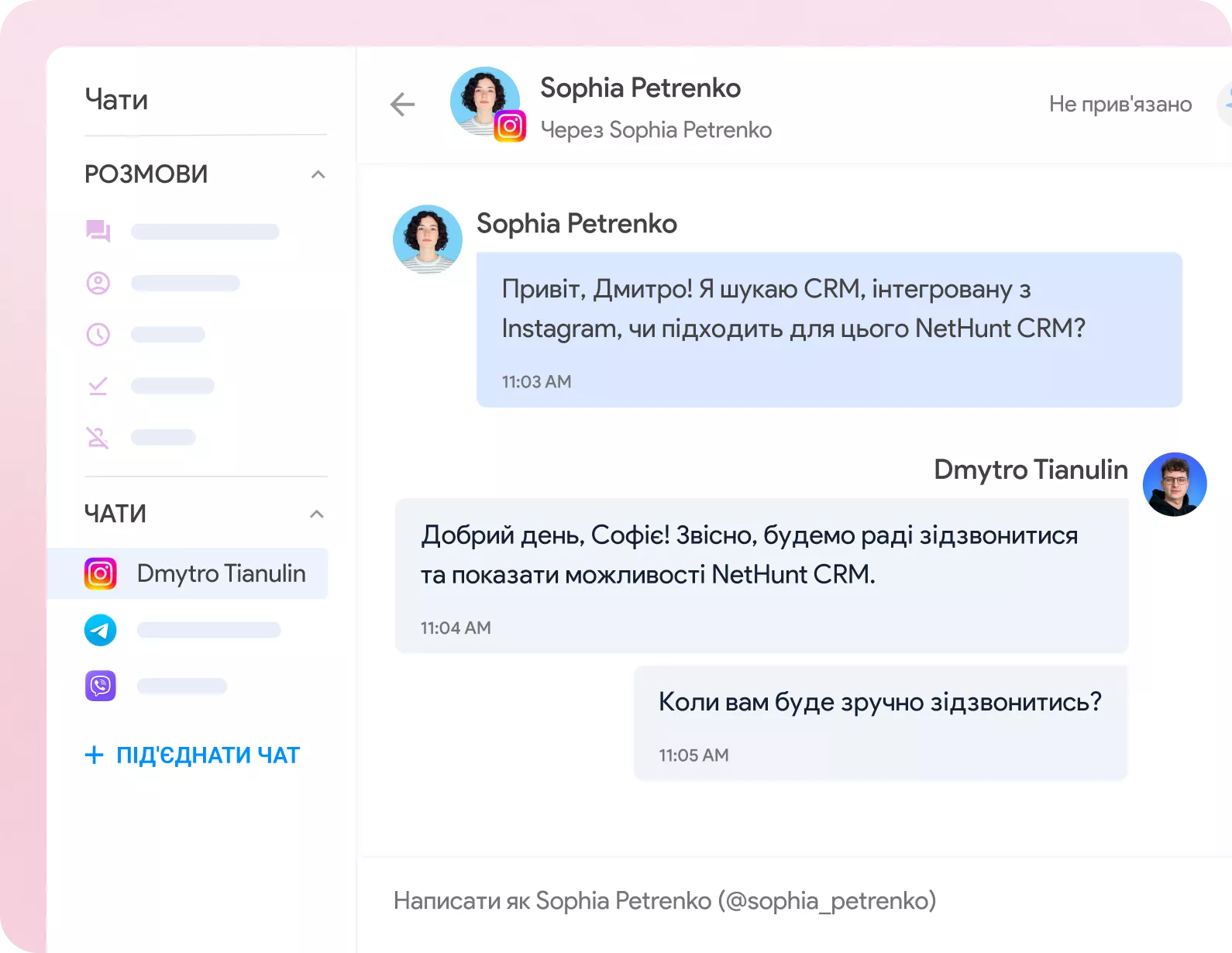Click the checkmark done icon in sidebar

(98, 386)
